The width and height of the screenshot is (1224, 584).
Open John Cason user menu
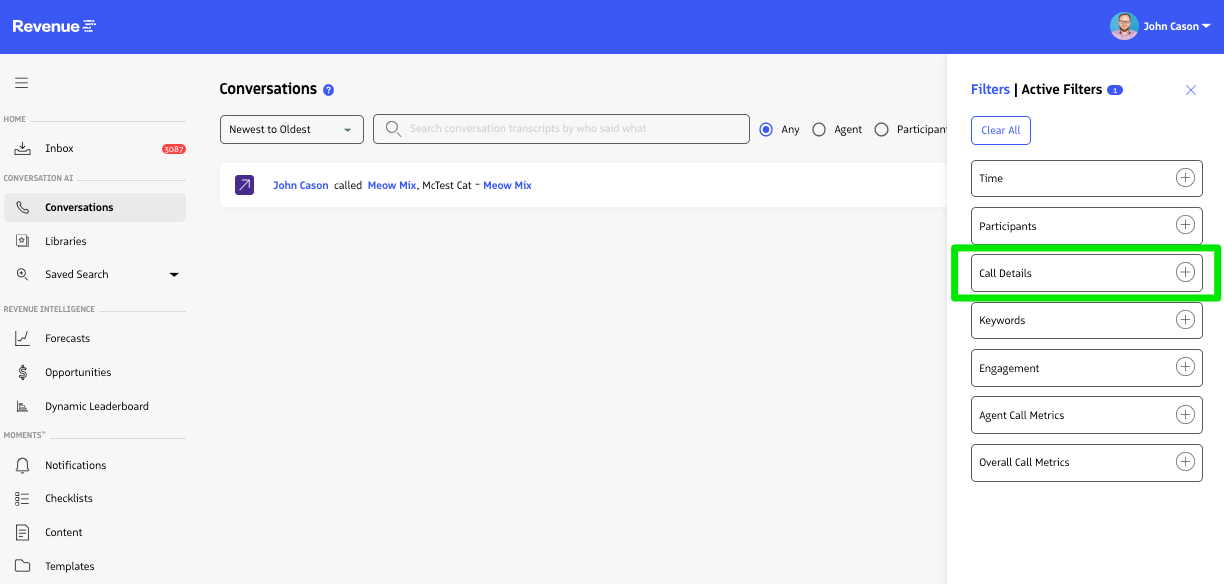point(1161,26)
